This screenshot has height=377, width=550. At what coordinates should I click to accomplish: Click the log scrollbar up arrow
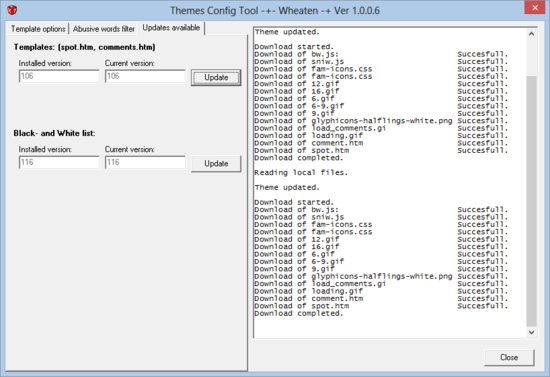531,34
